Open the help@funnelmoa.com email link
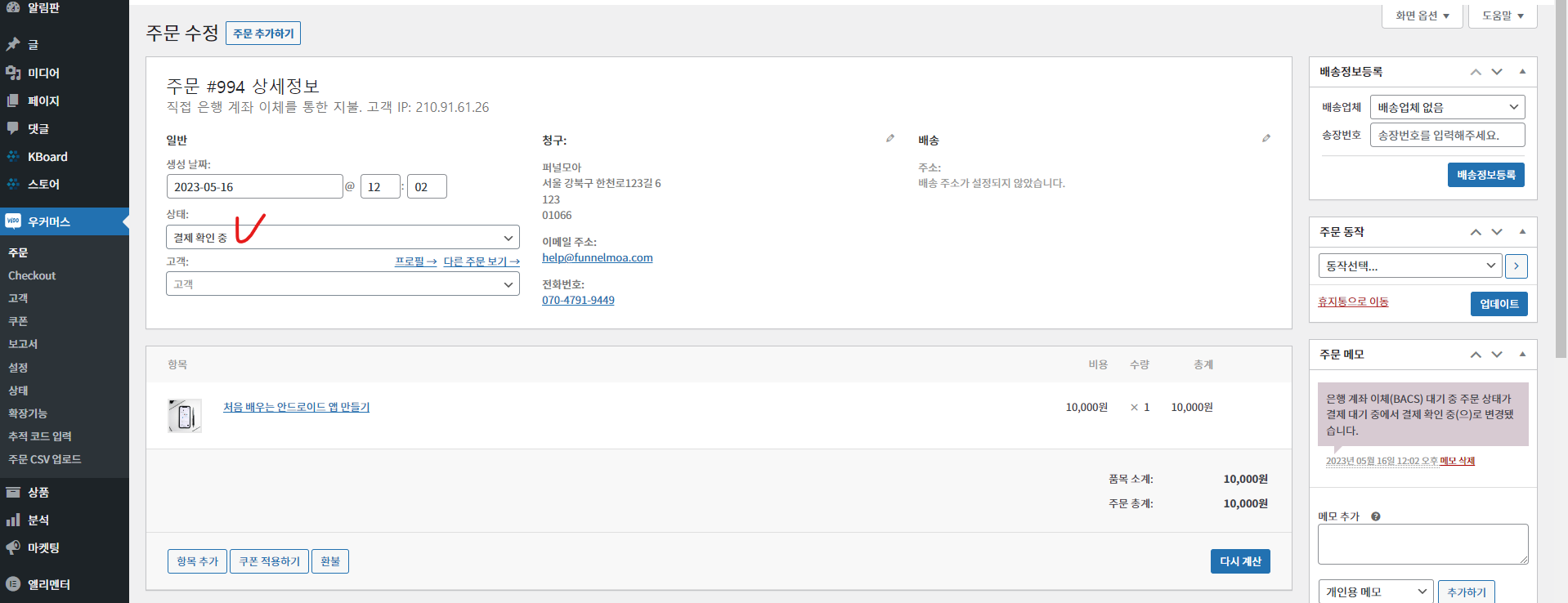 tap(598, 257)
